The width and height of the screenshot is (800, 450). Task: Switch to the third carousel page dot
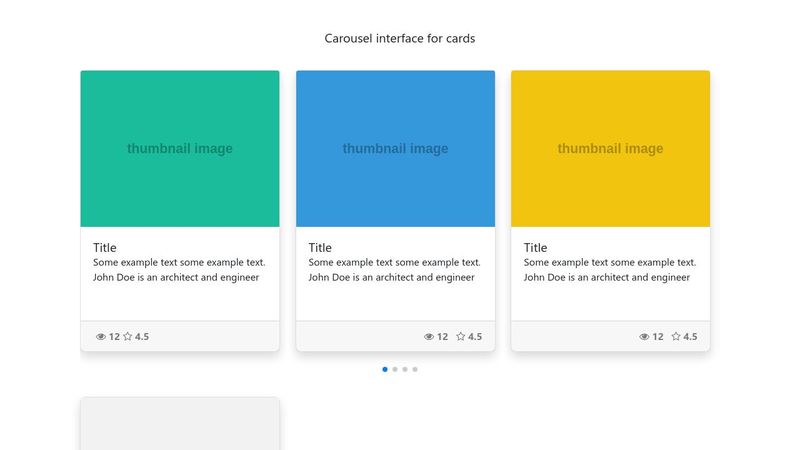click(x=405, y=369)
